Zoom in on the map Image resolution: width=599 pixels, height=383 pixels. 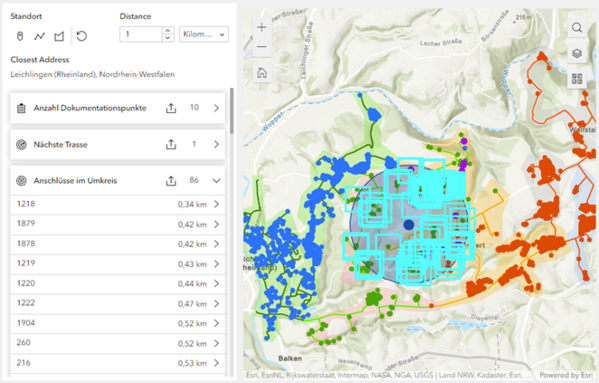coord(262,27)
